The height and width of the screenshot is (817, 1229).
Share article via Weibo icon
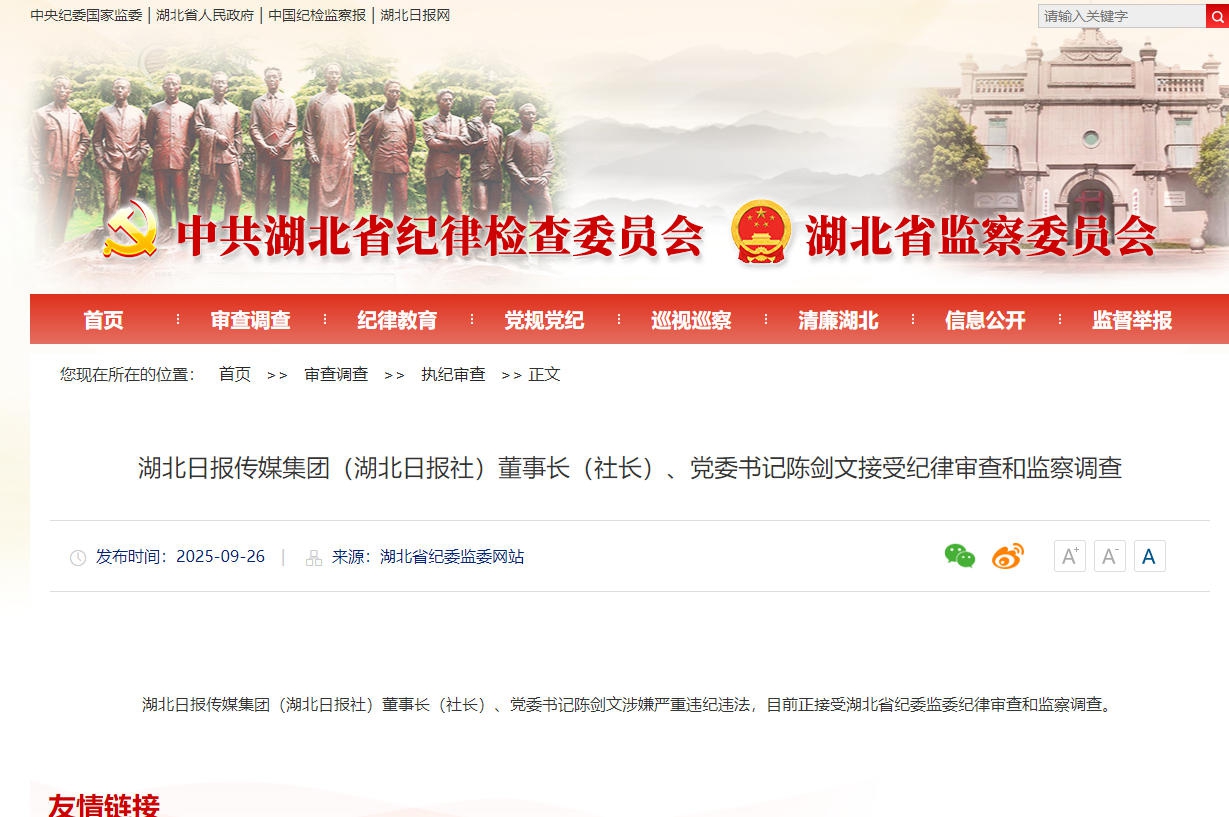pyautogui.click(x=1008, y=556)
